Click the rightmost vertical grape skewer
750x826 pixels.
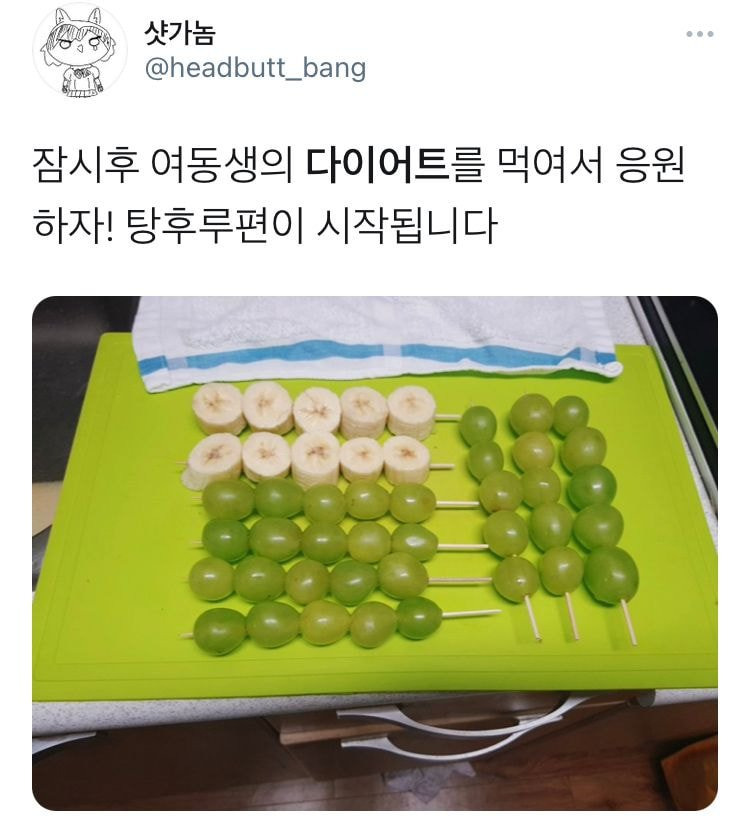coord(598,519)
